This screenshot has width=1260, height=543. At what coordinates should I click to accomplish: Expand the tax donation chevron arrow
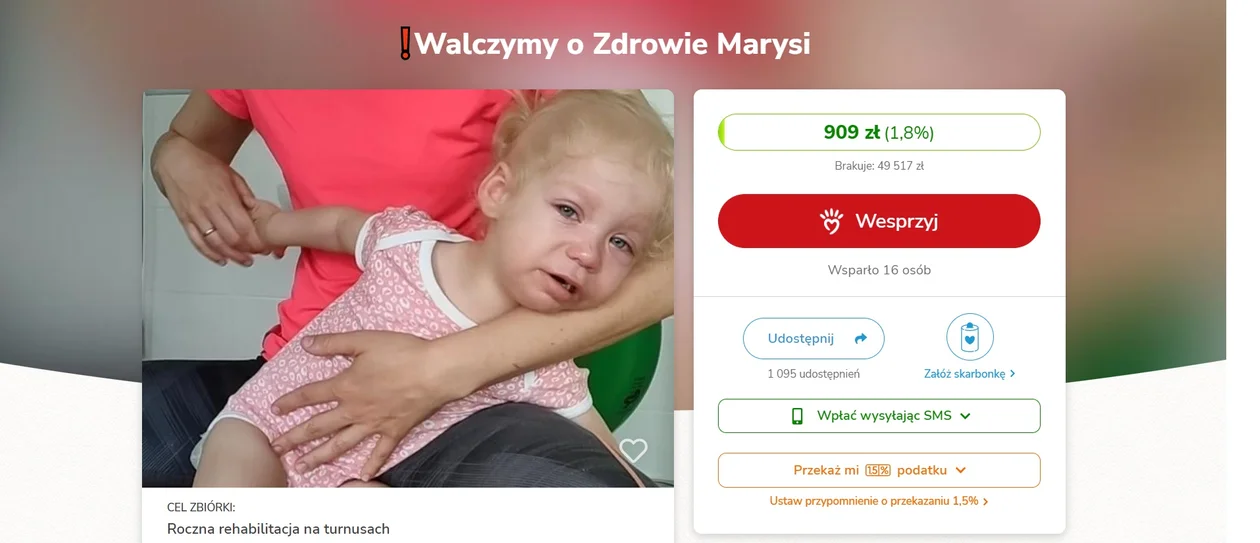click(961, 470)
